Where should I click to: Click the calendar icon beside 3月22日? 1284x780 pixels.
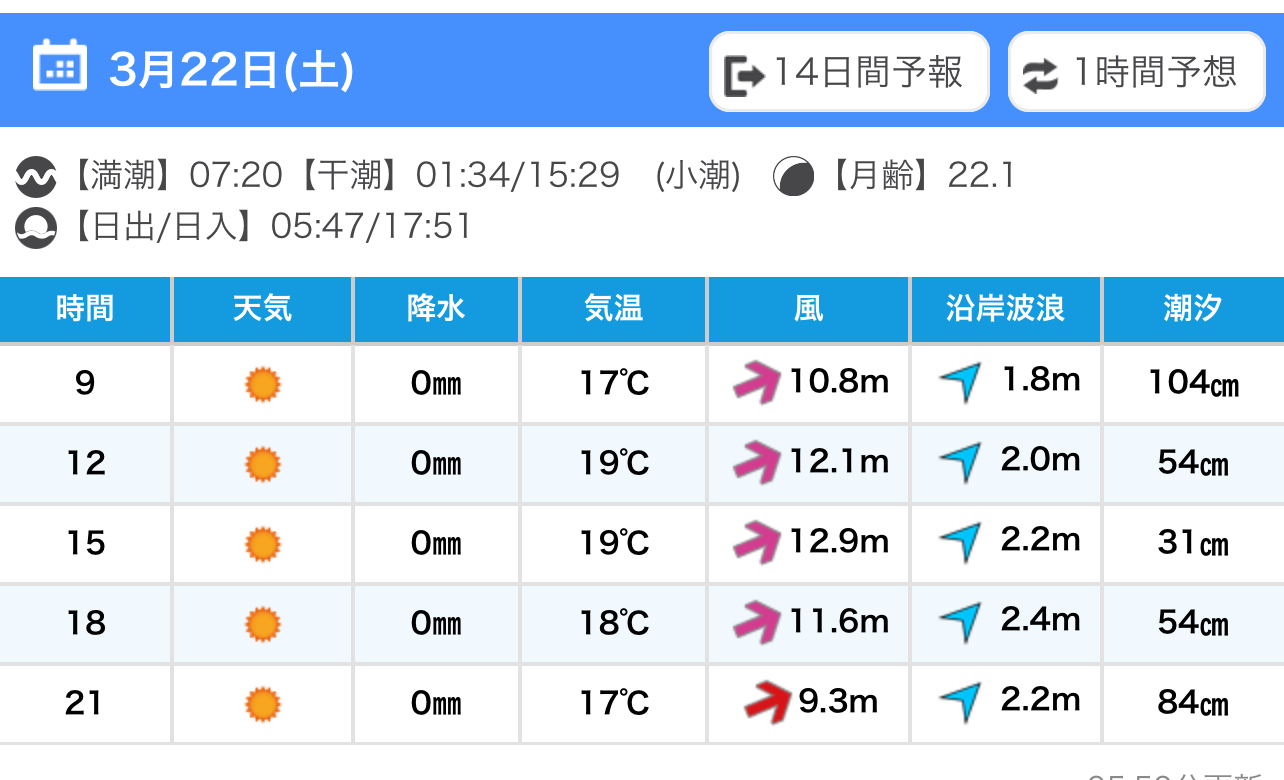click(x=60, y=66)
